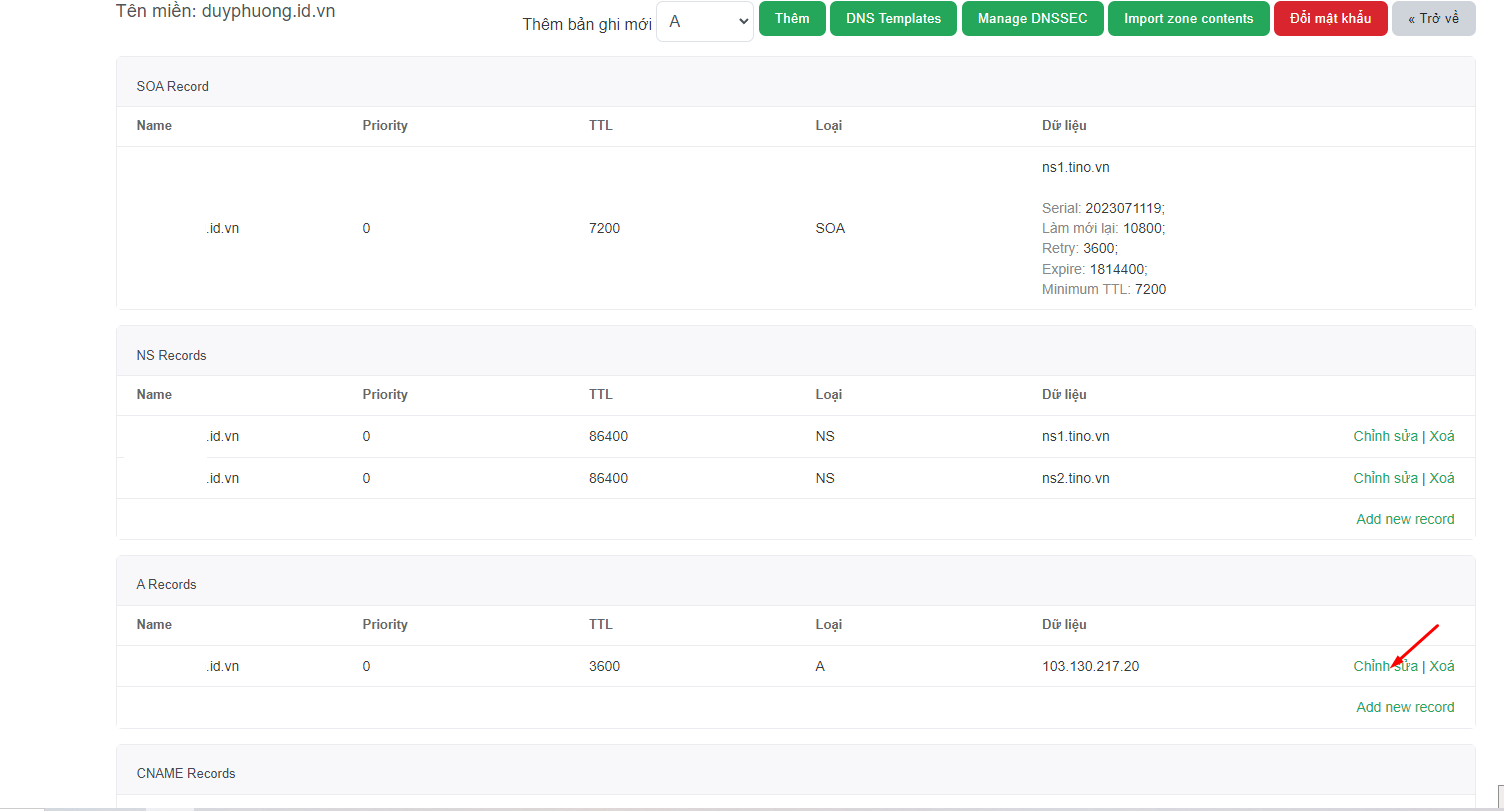Click the Thêm button
This screenshot has width=1504, height=811.
click(x=792, y=19)
